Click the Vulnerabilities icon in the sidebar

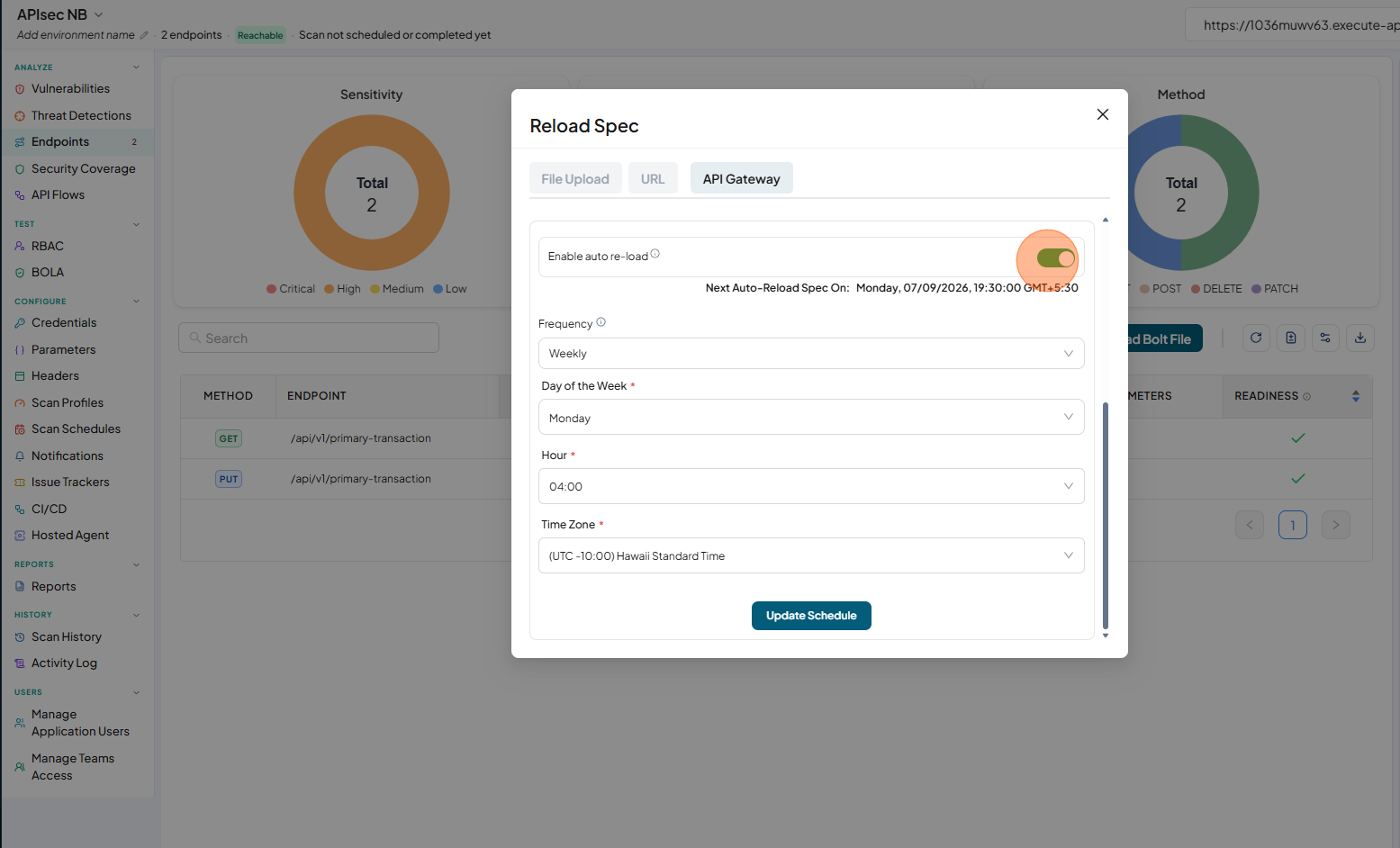click(20, 89)
